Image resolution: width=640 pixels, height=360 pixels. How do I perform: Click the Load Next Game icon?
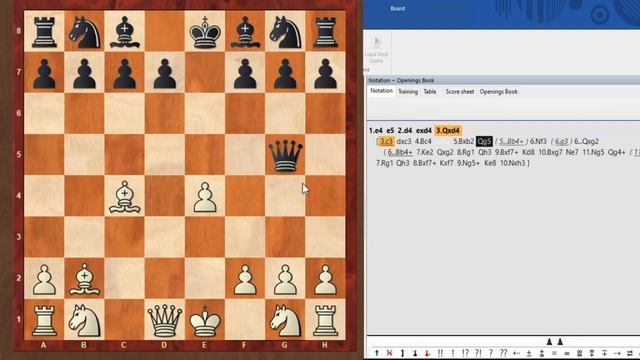click(376, 50)
